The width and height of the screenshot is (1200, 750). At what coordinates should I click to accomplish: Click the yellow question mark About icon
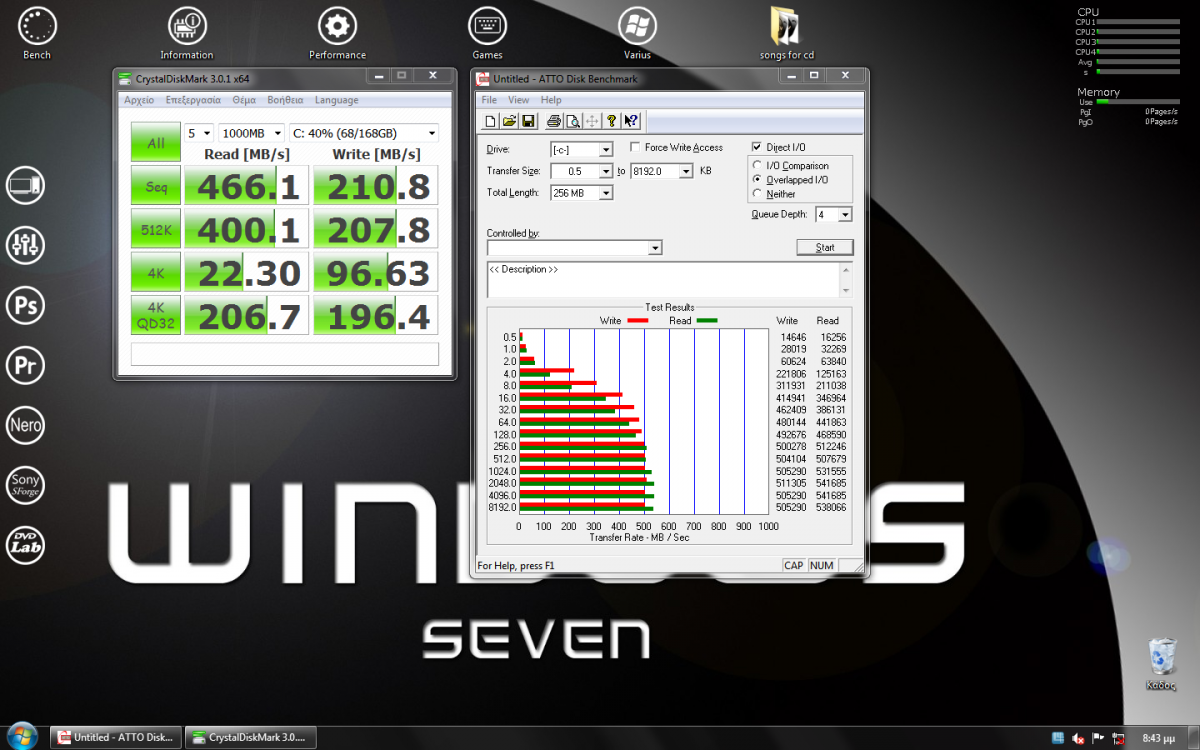tap(611, 121)
